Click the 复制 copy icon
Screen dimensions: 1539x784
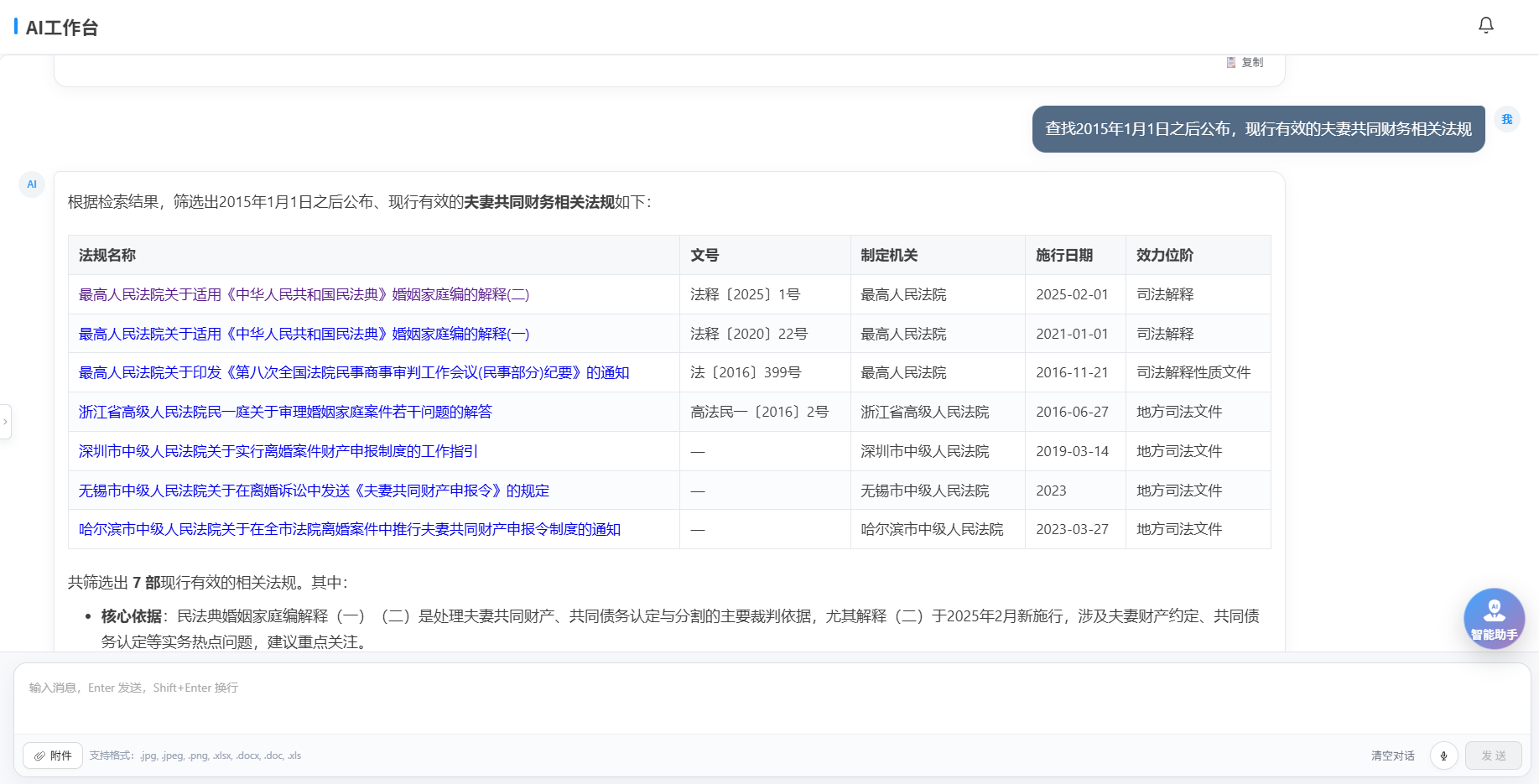(1245, 62)
